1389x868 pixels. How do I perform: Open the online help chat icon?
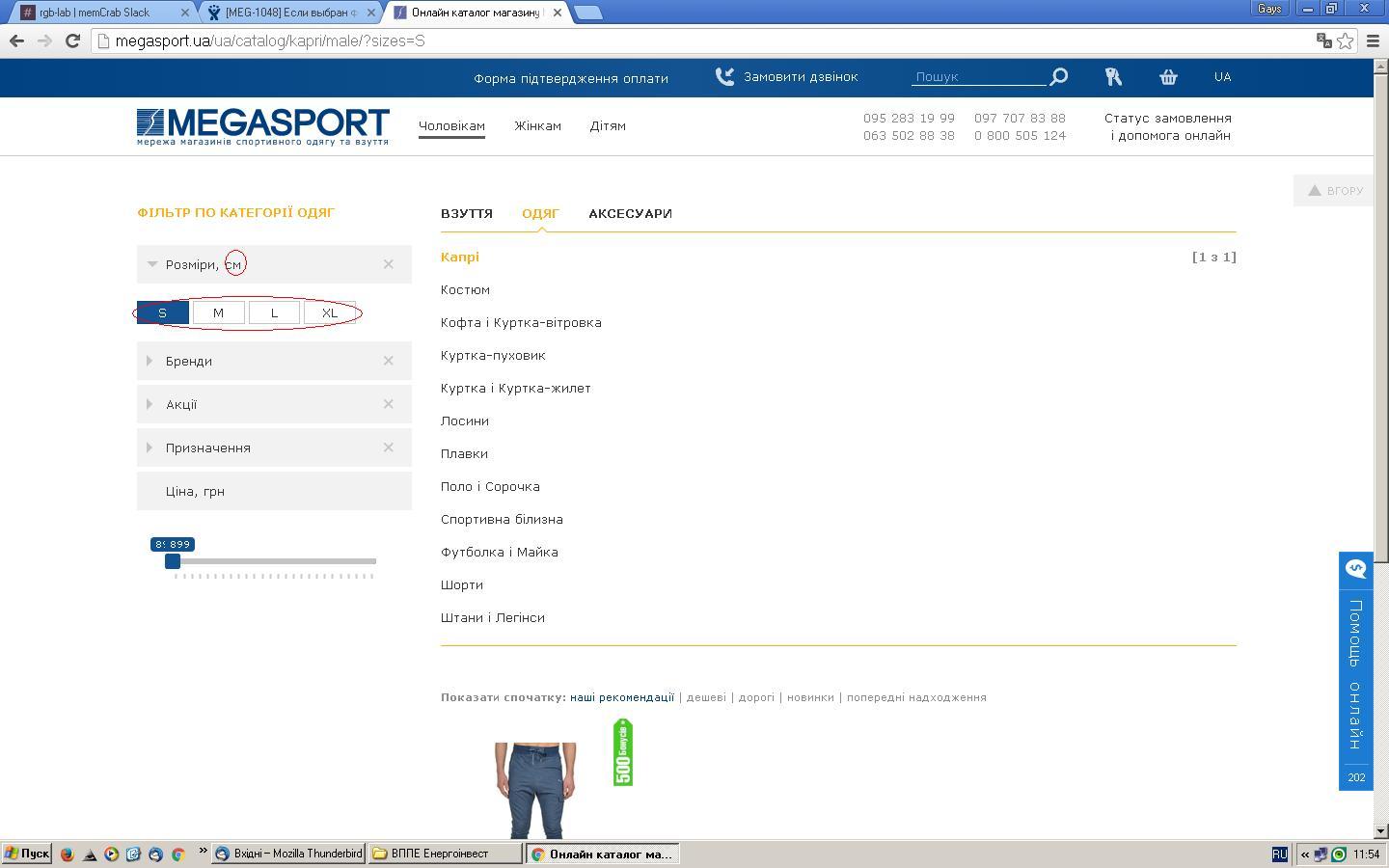pos(1355,568)
